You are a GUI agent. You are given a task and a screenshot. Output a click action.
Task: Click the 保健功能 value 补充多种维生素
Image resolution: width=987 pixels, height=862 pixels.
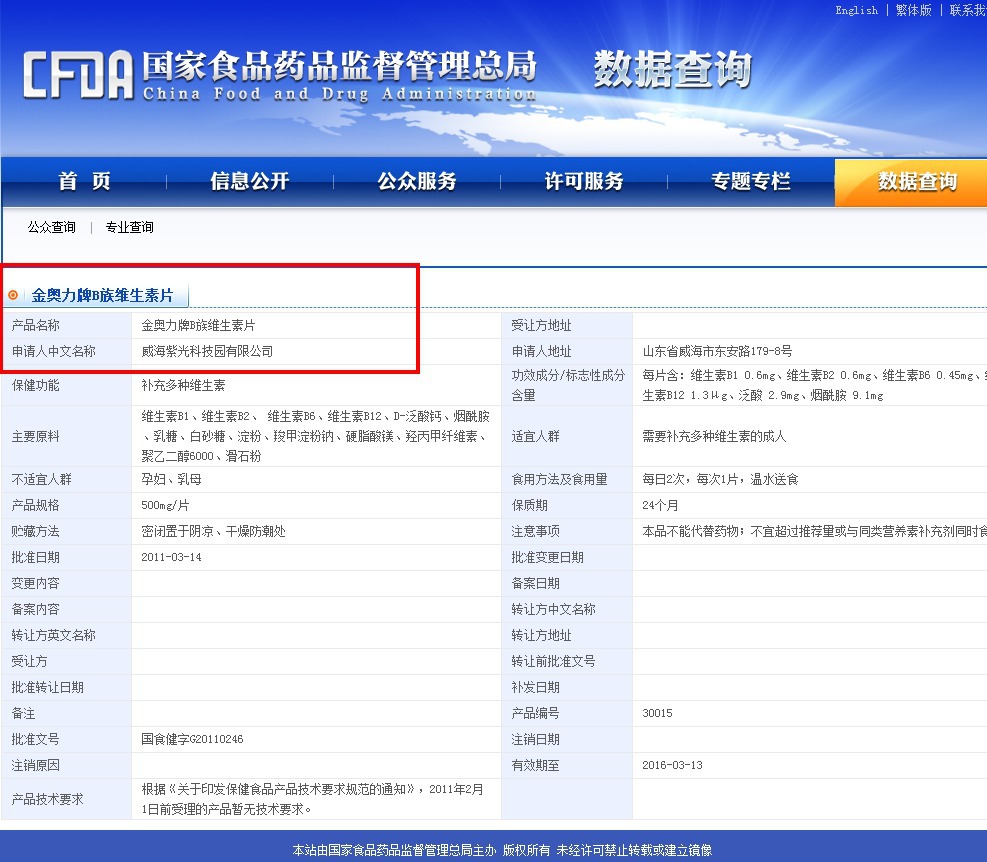point(183,385)
